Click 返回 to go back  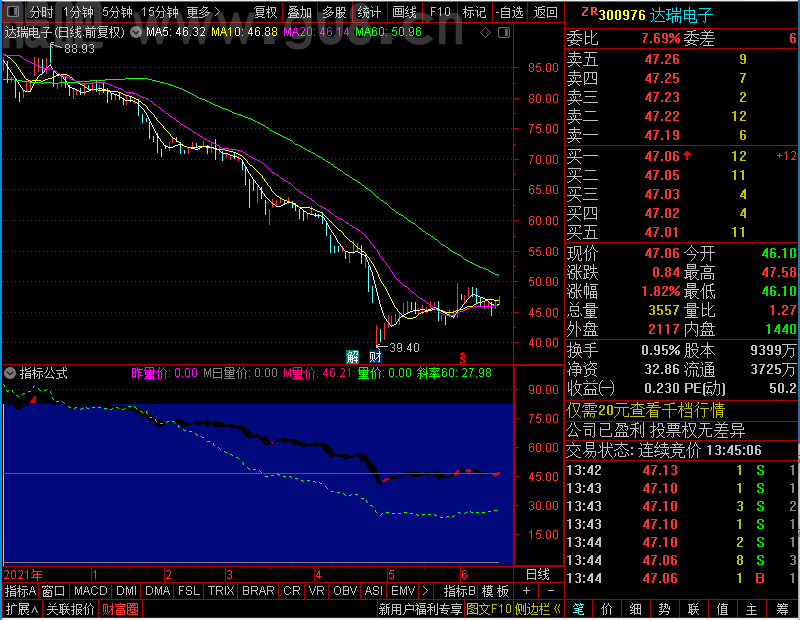click(545, 12)
